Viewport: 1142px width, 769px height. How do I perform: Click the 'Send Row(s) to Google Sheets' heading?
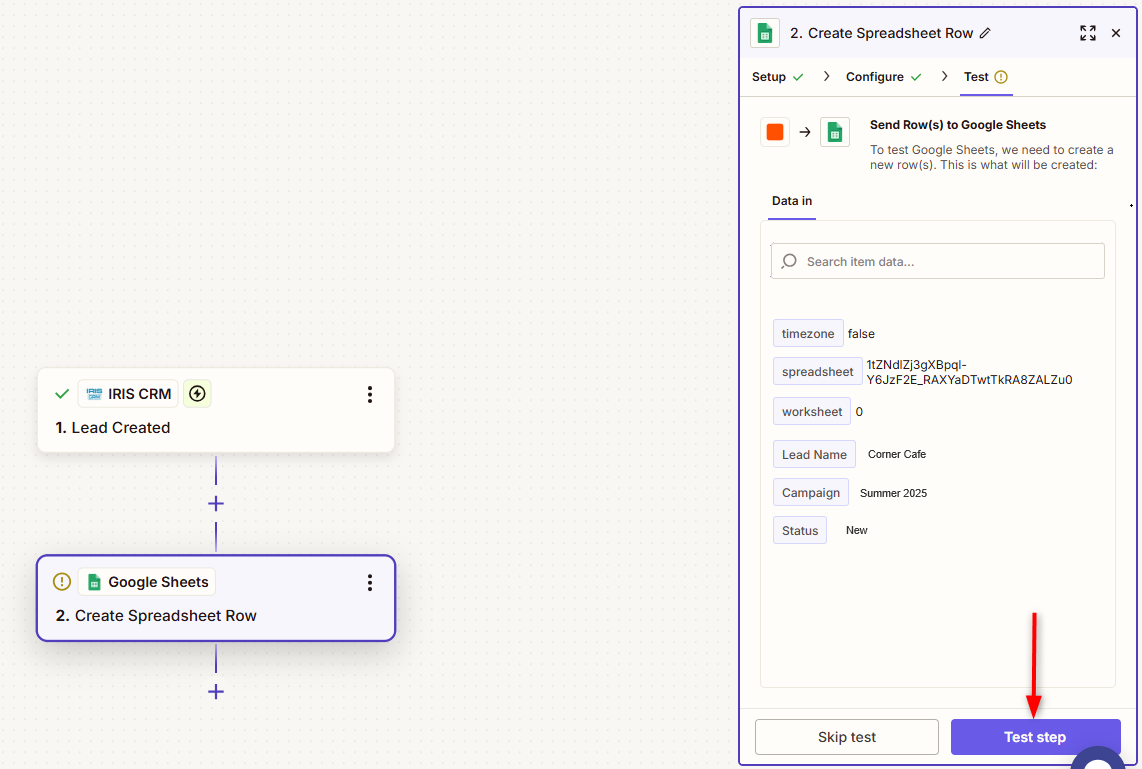(958, 125)
